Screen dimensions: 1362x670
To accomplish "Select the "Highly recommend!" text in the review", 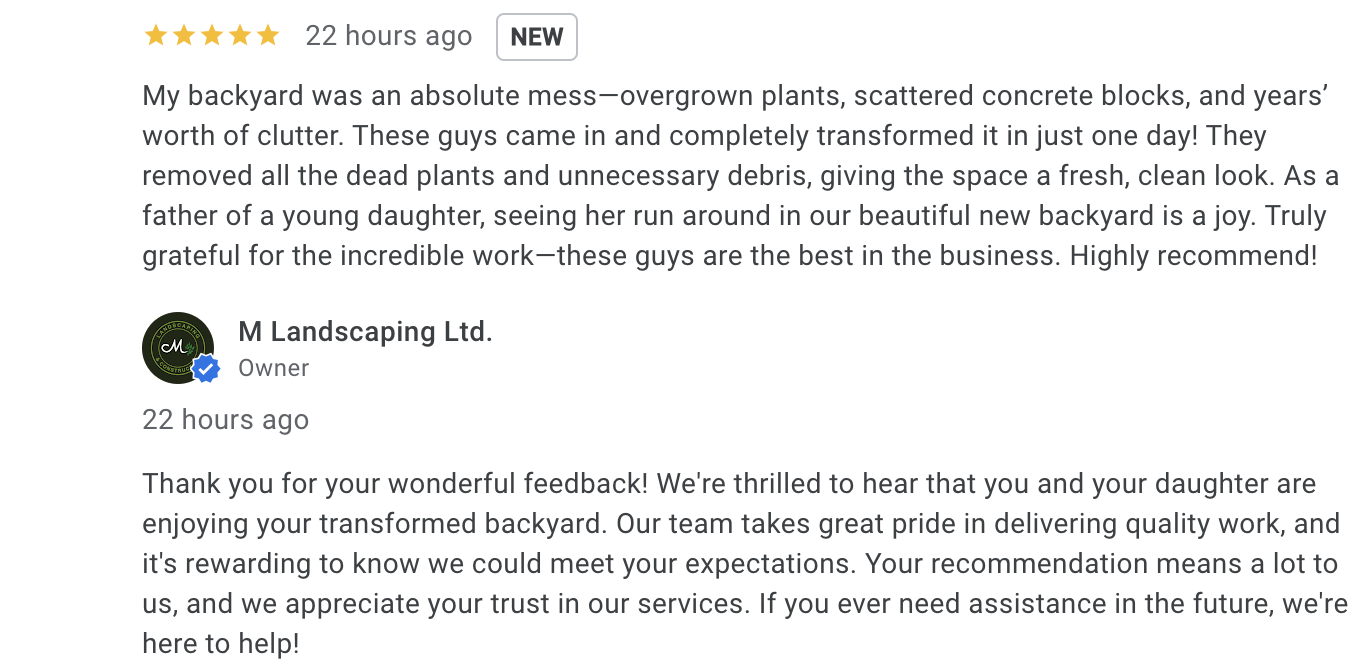I will pyautogui.click(x=1193, y=256).
